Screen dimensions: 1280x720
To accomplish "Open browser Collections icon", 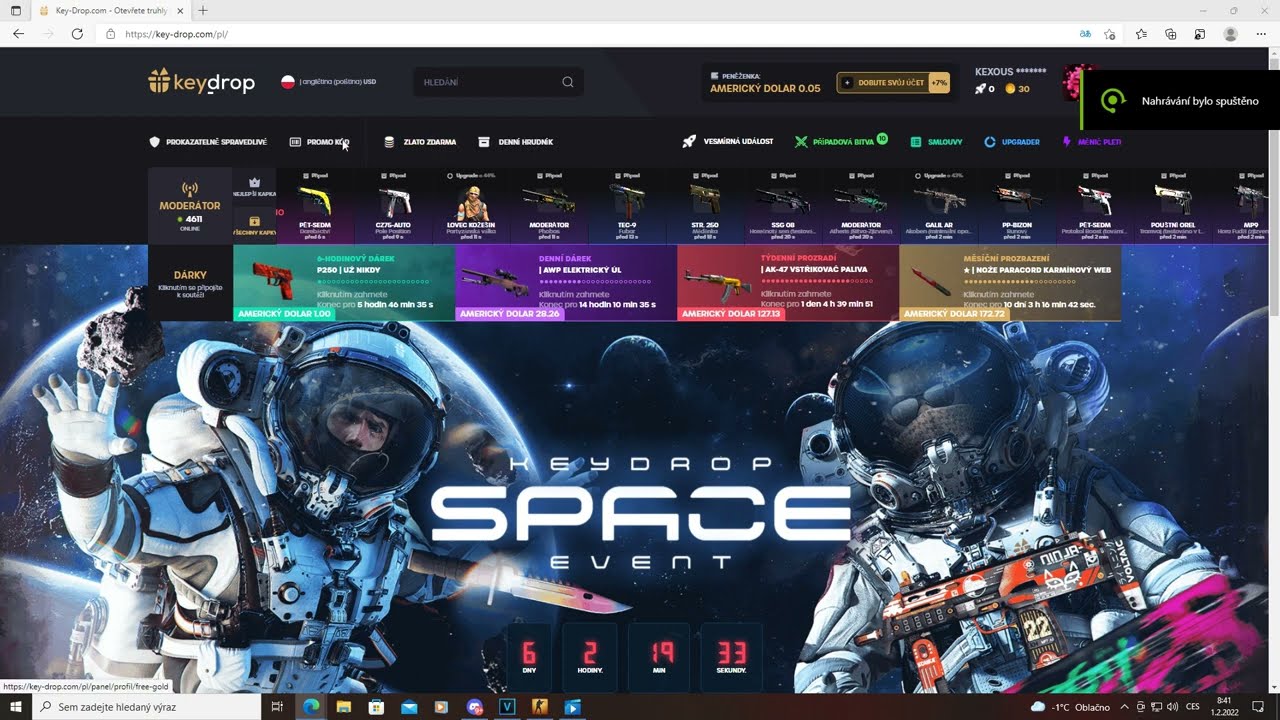I will point(1171,34).
